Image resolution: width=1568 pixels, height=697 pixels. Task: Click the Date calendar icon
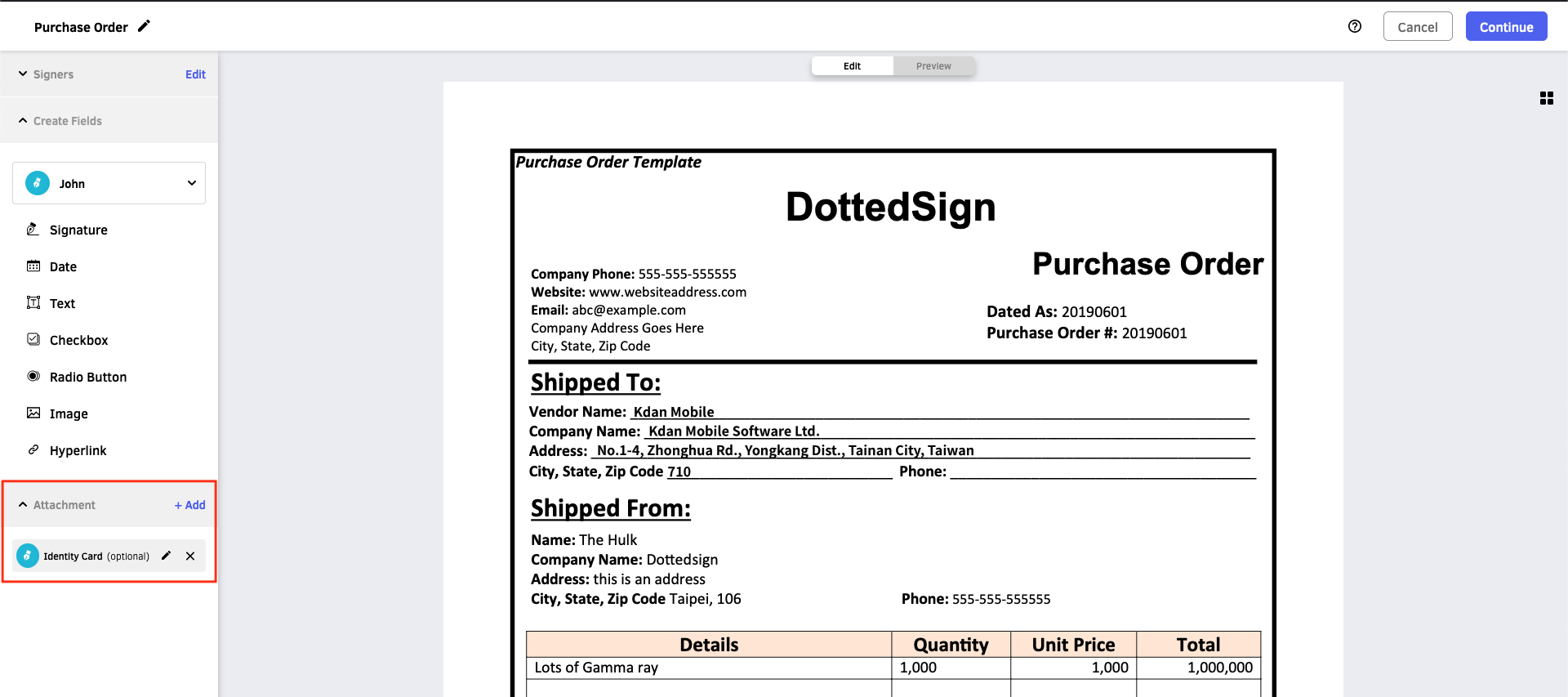click(33, 266)
